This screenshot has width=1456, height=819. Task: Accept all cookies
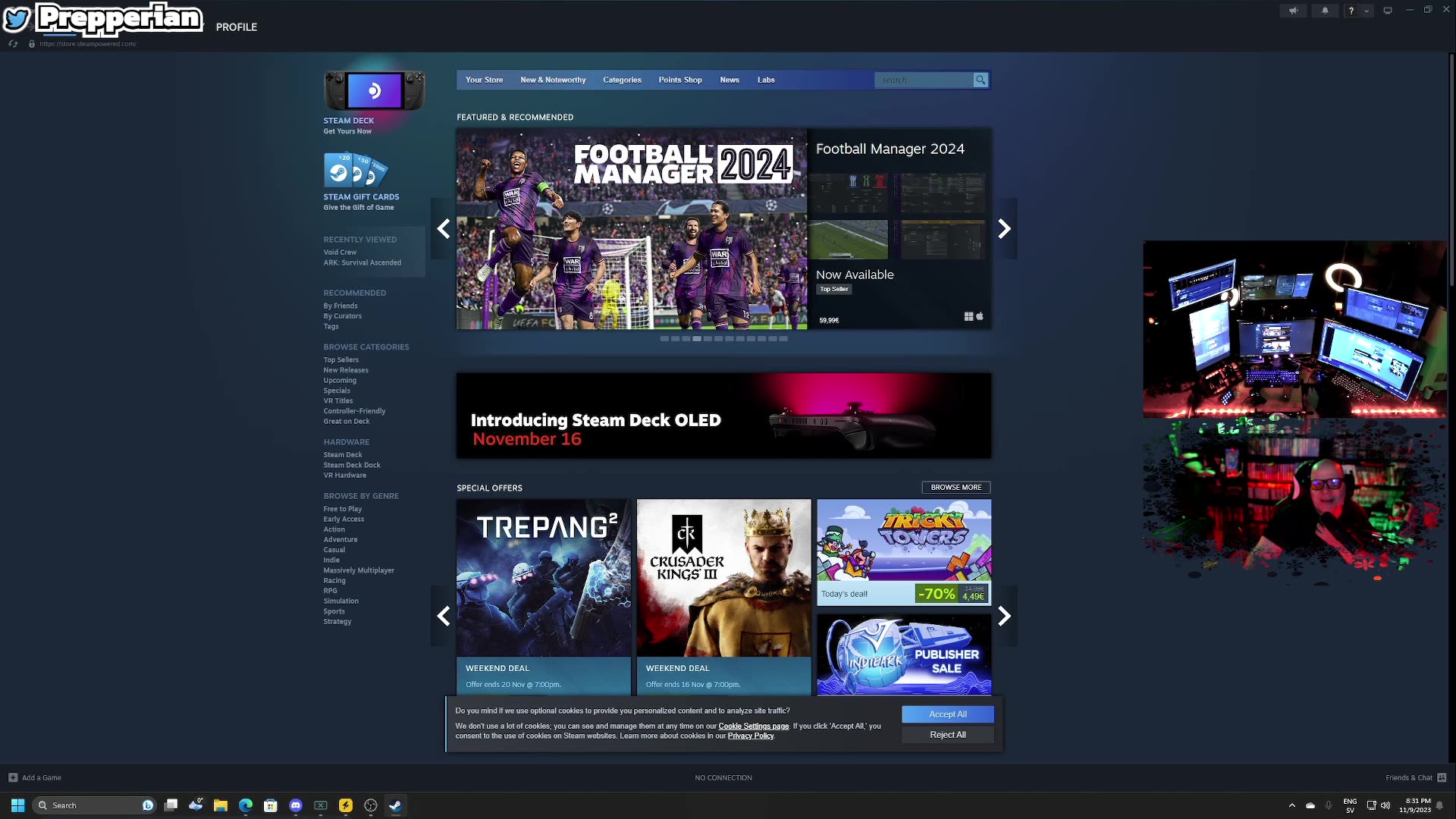[947, 714]
